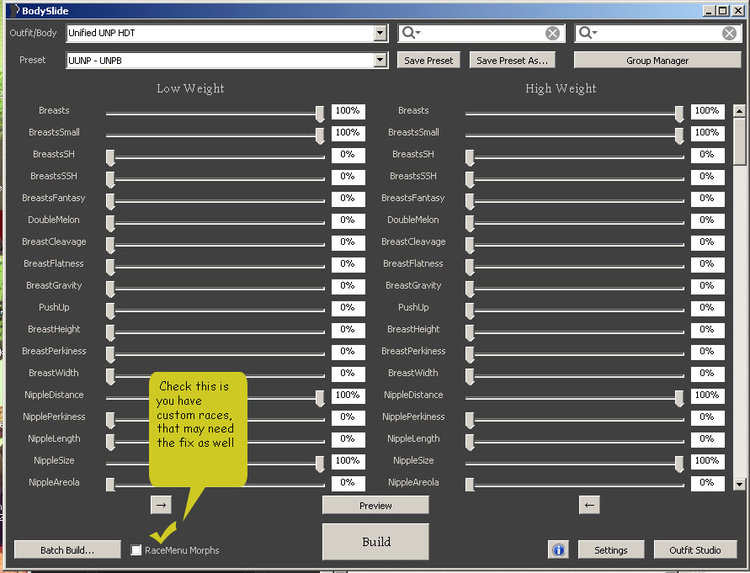The height and width of the screenshot is (573, 750).
Task: Click the High Weight BreastHeight slider handle
Action: [x=470, y=333]
